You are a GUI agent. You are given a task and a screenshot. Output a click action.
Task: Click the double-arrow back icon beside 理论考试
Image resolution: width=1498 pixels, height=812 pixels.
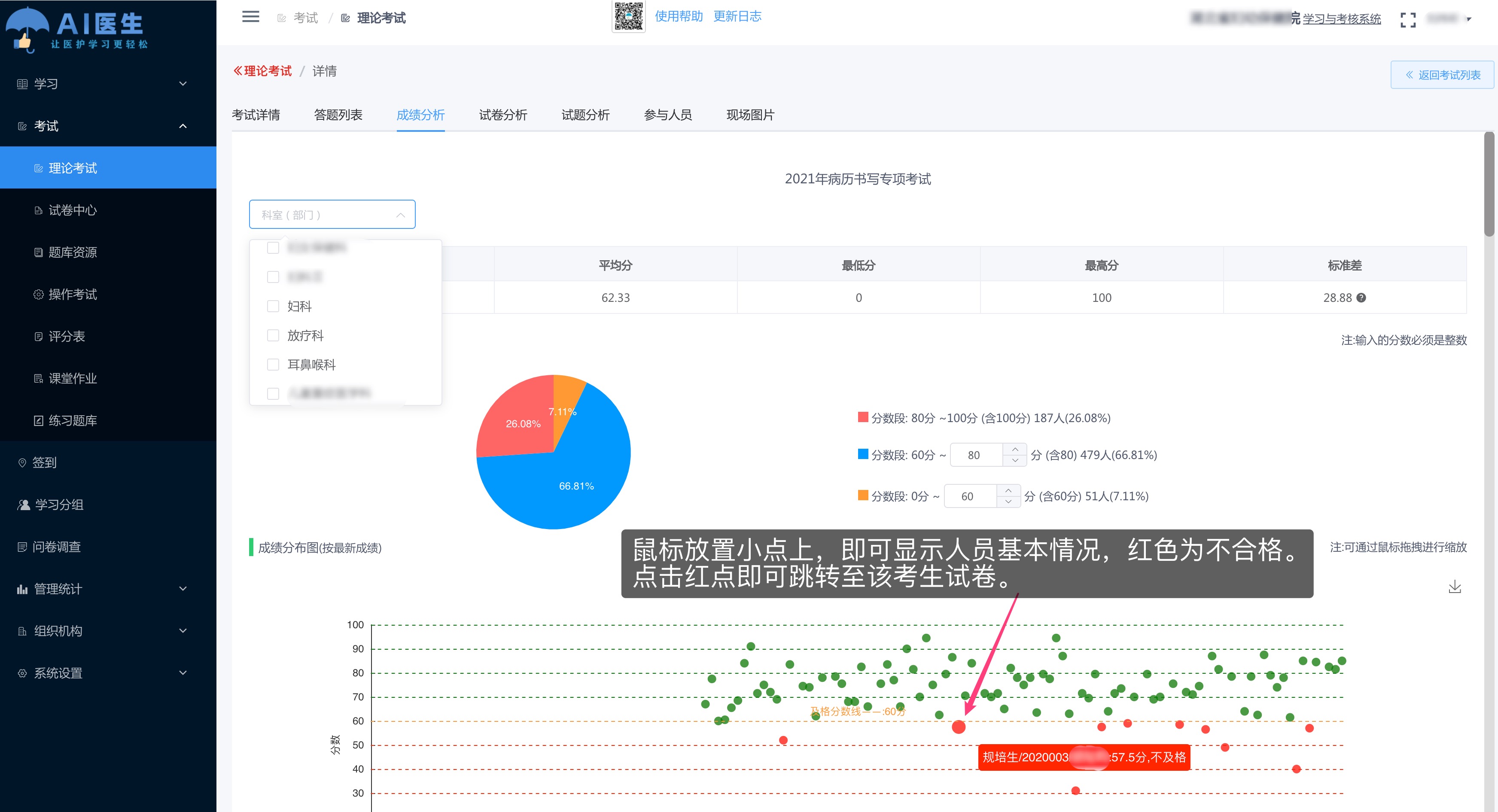pos(237,71)
